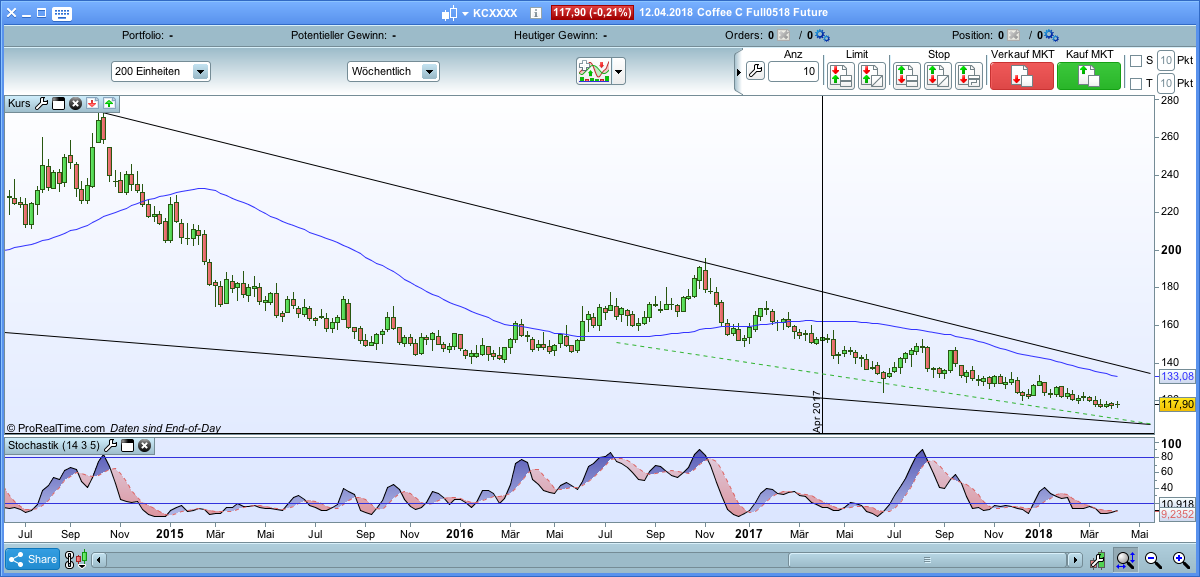Open Kurs panel wrench settings
The image size is (1200, 577).
click(41, 103)
